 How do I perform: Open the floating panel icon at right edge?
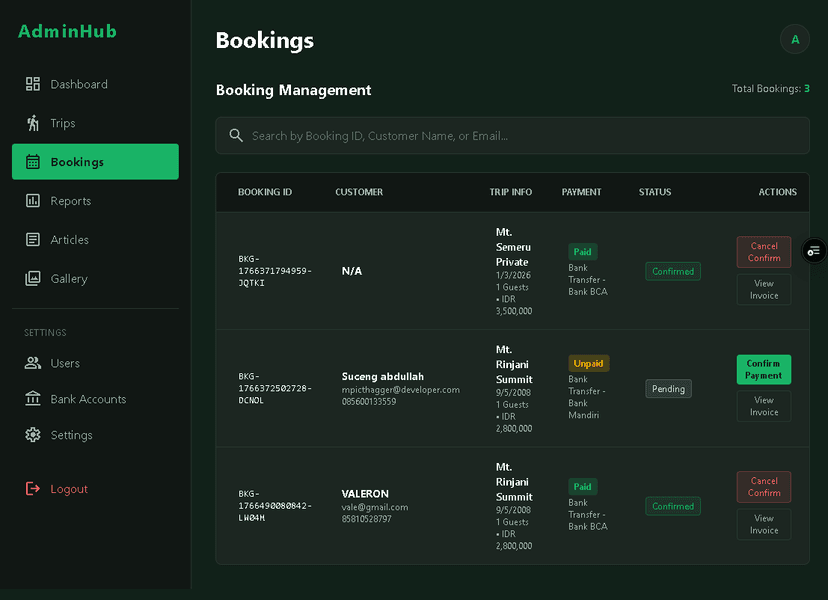coord(814,250)
